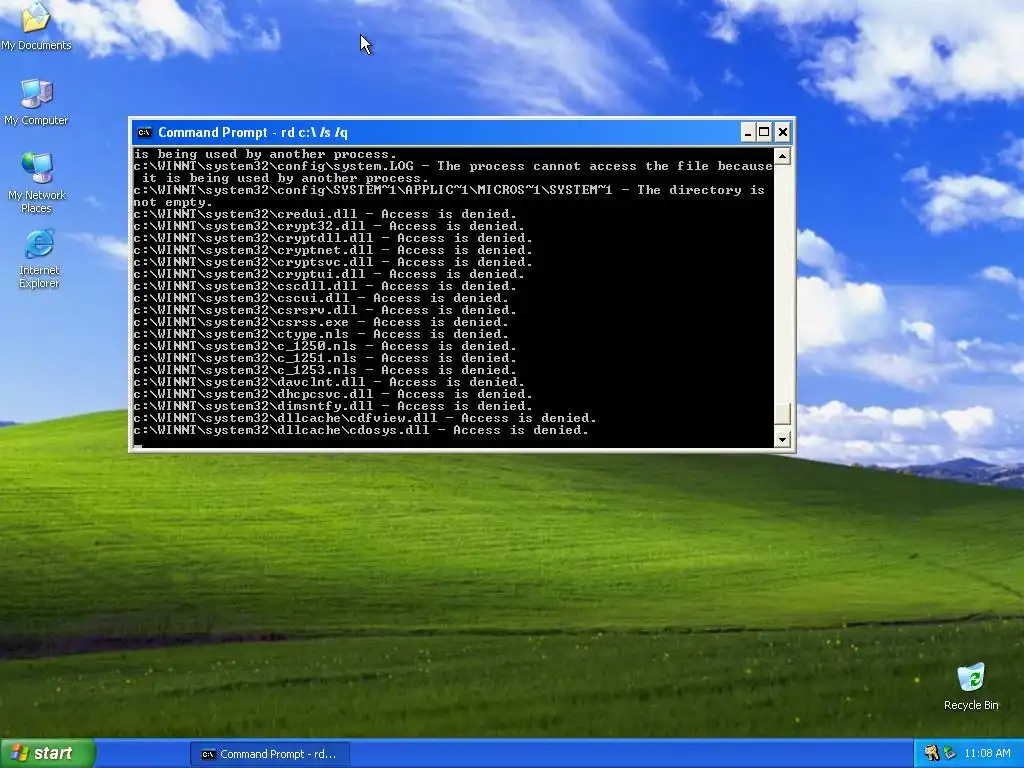Click the crypt32.dll access denied line
Viewport: 1024px width, 768px height.
click(328, 226)
